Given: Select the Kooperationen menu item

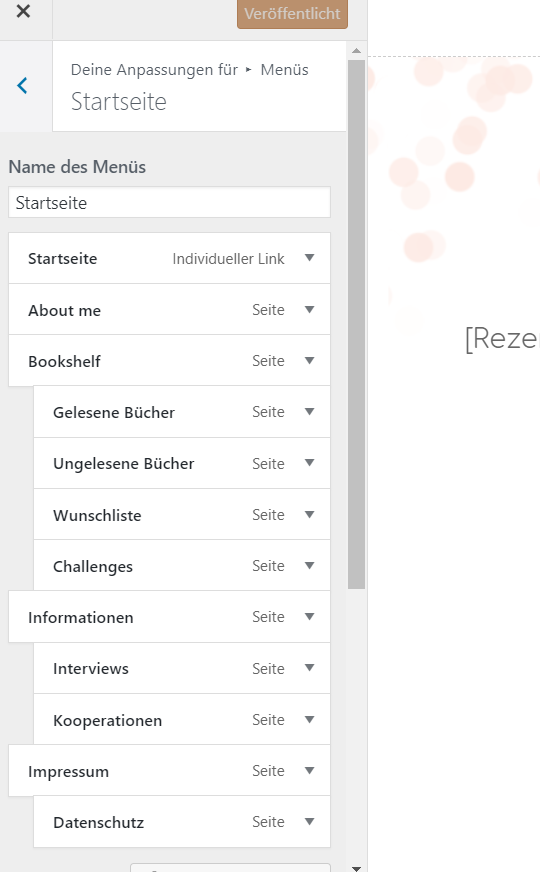Looking at the screenshot, I should click(182, 720).
